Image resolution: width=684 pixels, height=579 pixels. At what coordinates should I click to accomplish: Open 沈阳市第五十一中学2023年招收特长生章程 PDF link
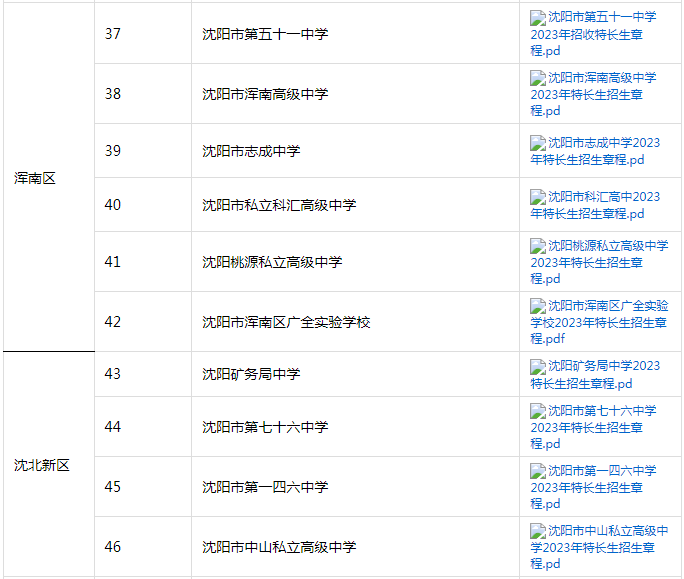point(593,34)
